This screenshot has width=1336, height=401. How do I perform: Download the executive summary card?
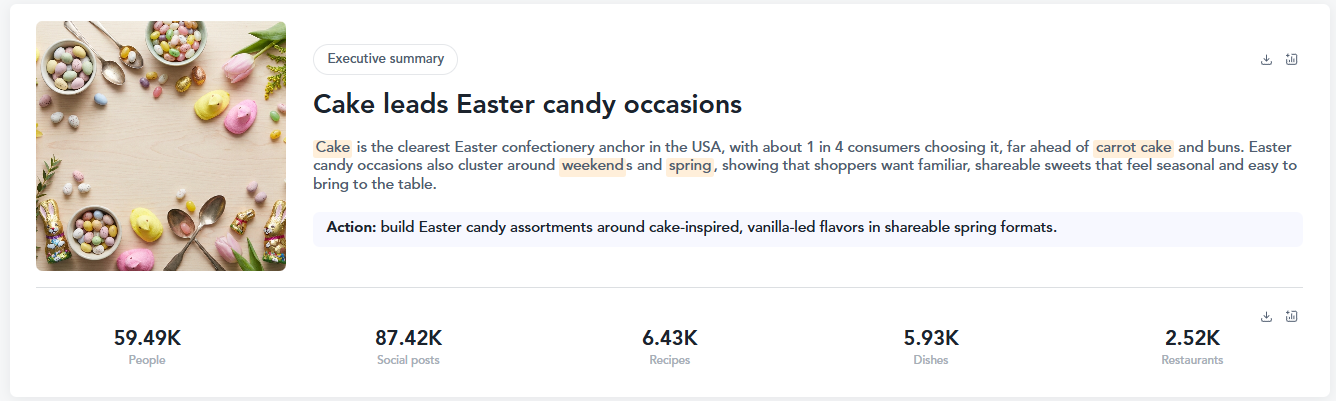pos(1266,59)
